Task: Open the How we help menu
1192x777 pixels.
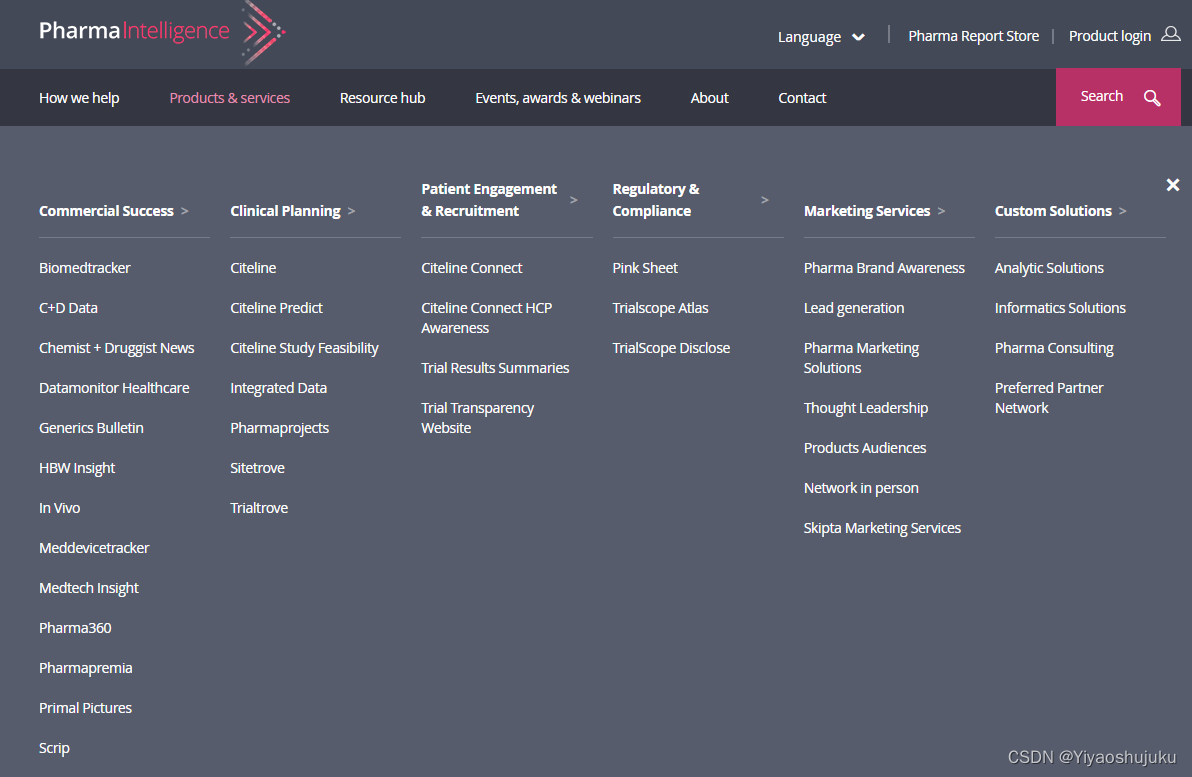Action: tap(79, 98)
